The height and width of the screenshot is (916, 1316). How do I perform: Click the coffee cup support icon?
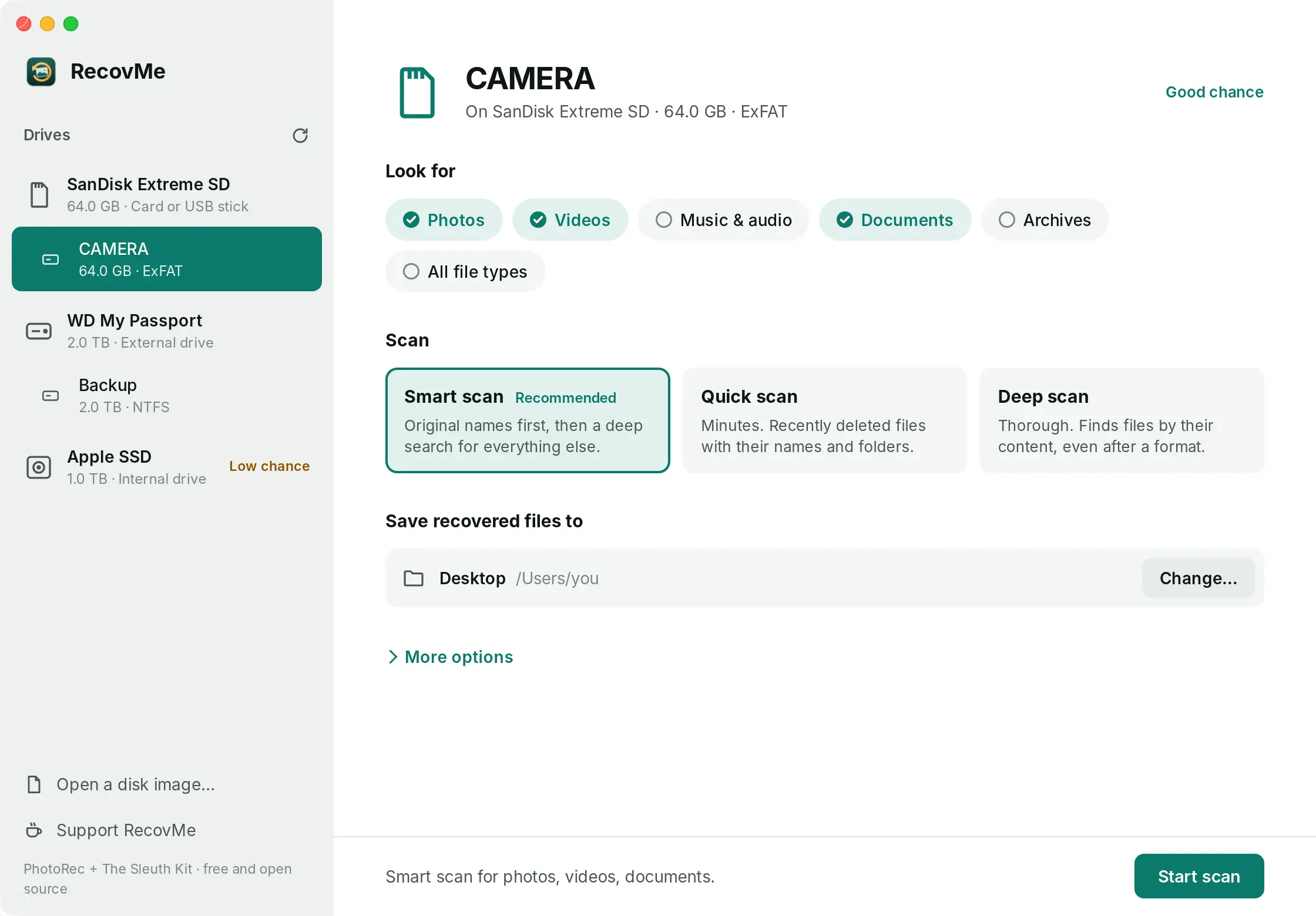point(34,830)
